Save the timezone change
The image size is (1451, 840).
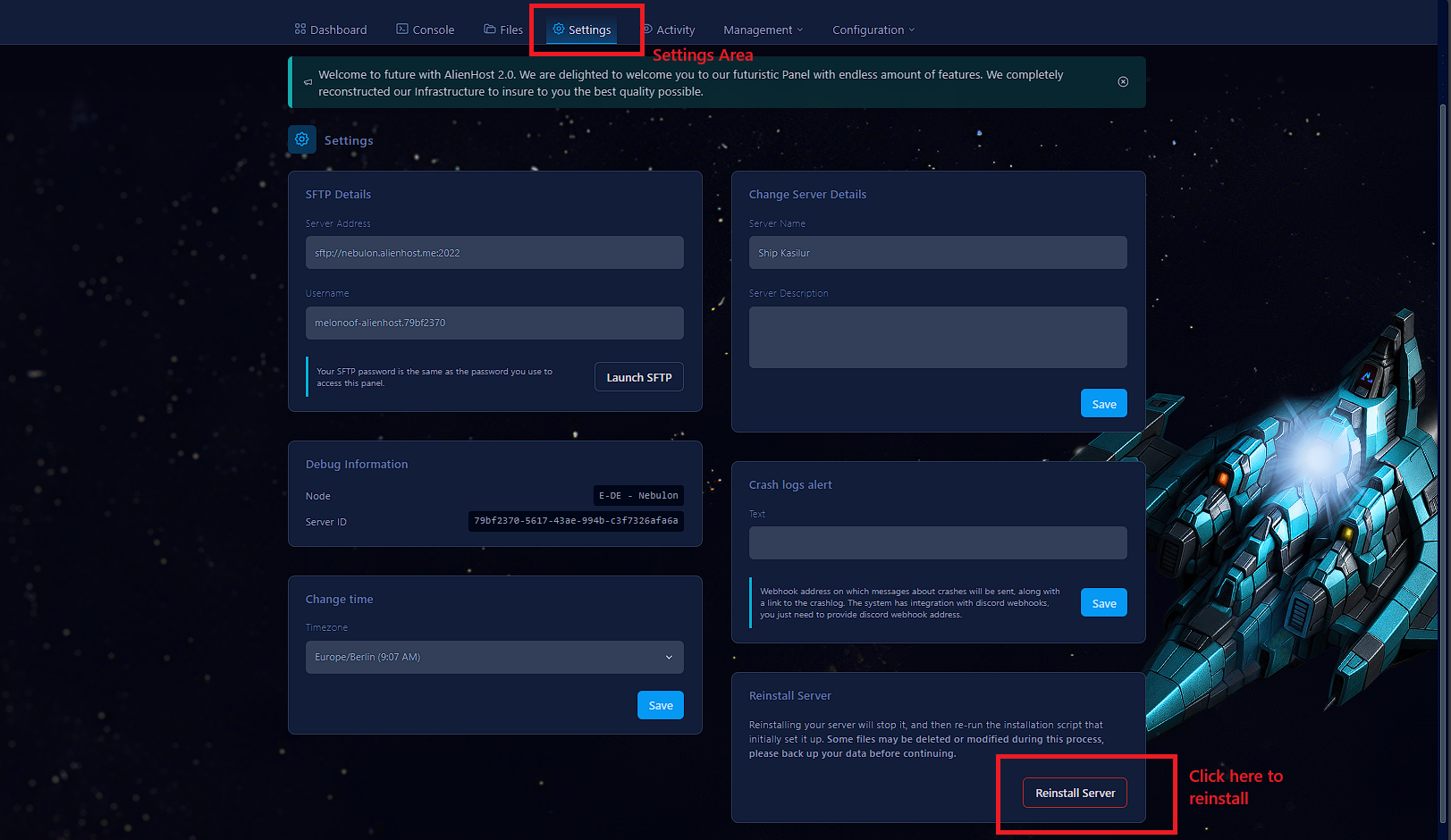tap(661, 705)
